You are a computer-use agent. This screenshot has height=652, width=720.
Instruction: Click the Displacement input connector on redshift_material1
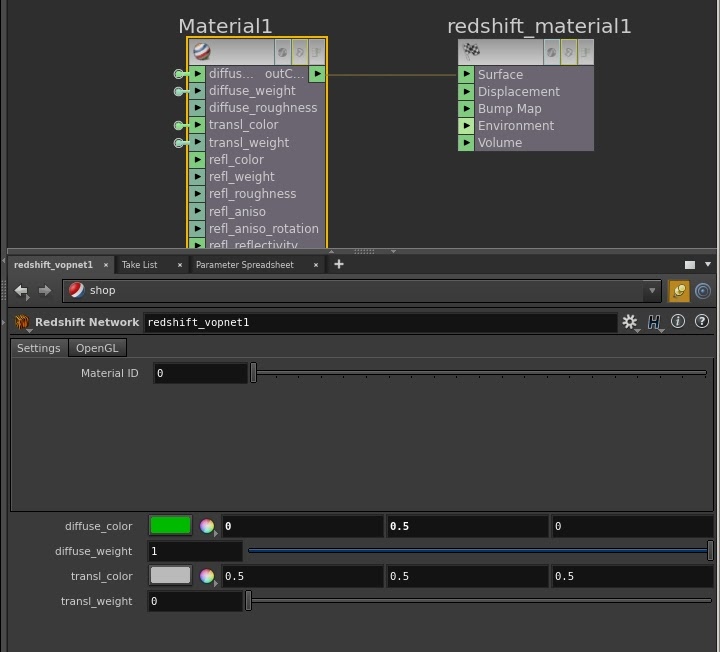pos(466,91)
